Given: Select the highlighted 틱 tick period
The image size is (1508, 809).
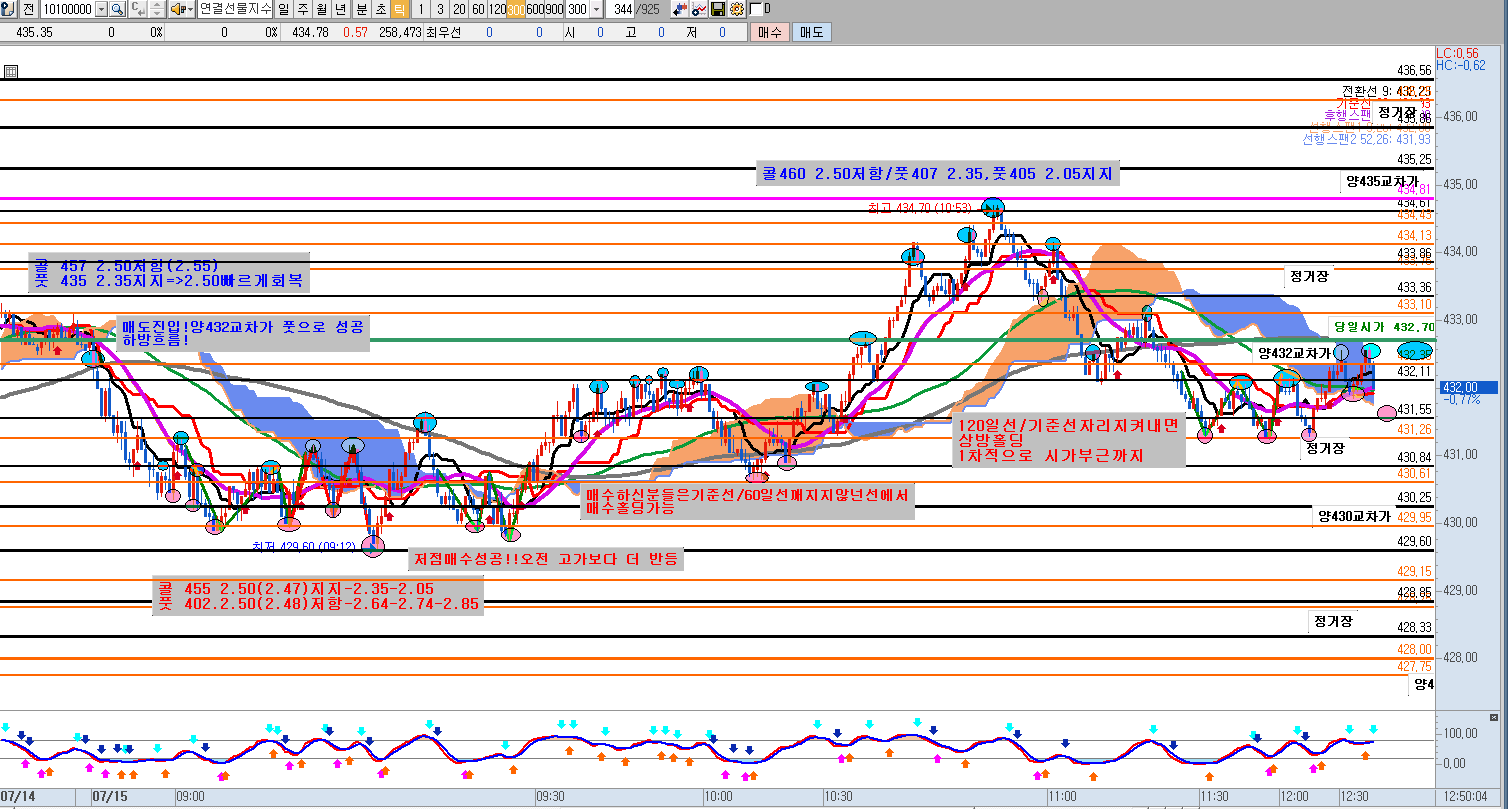Looking at the screenshot, I should tap(400, 9).
